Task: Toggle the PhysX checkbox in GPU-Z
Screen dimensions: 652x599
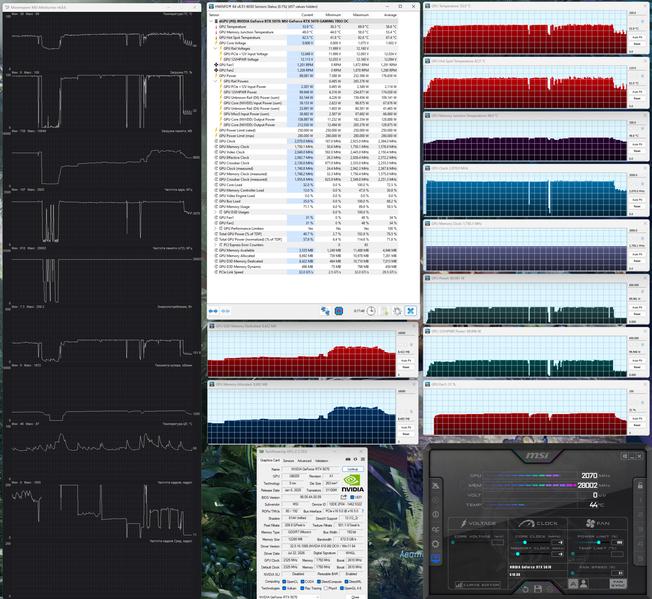Action: (326, 588)
